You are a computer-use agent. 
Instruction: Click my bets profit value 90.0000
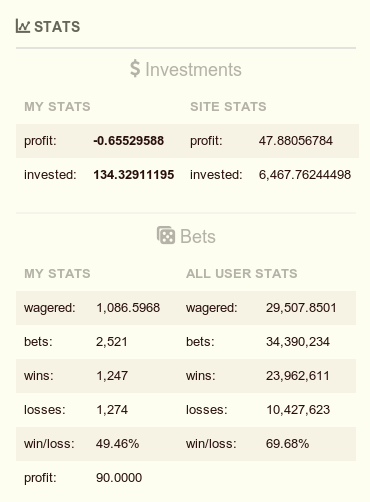119,478
